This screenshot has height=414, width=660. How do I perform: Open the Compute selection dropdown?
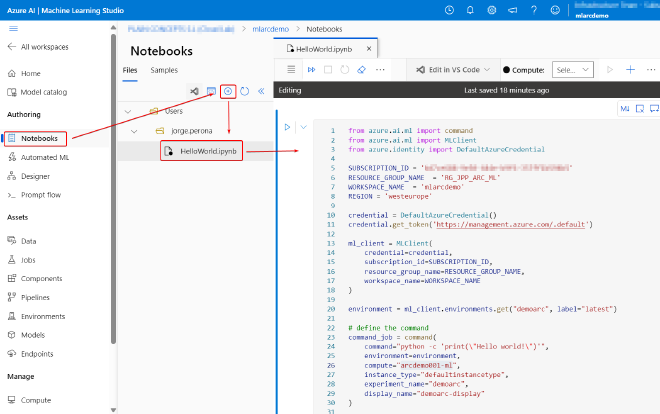click(x=572, y=70)
